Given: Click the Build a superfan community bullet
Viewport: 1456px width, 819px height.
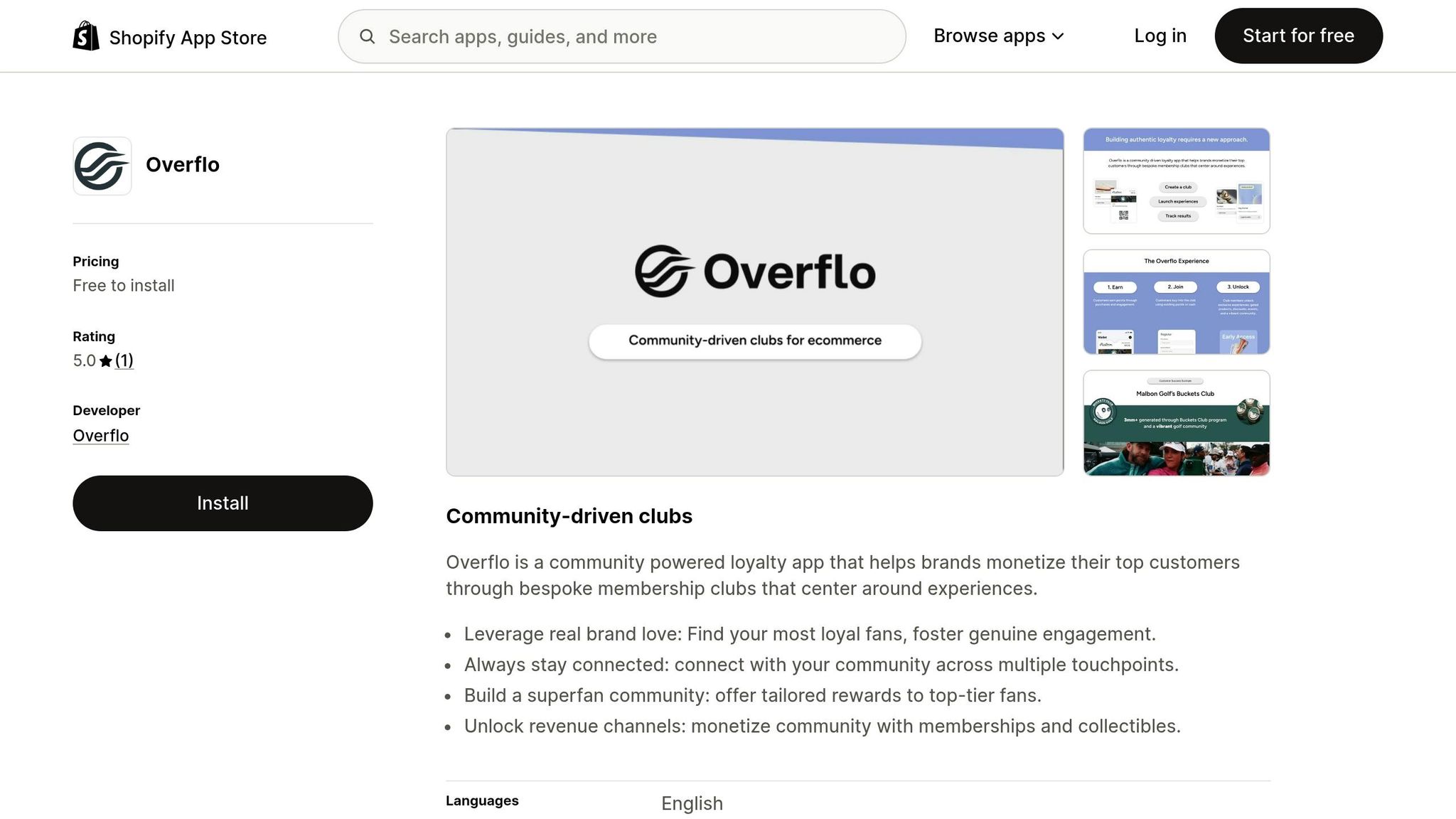Looking at the screenshot, I should (753, 695).
